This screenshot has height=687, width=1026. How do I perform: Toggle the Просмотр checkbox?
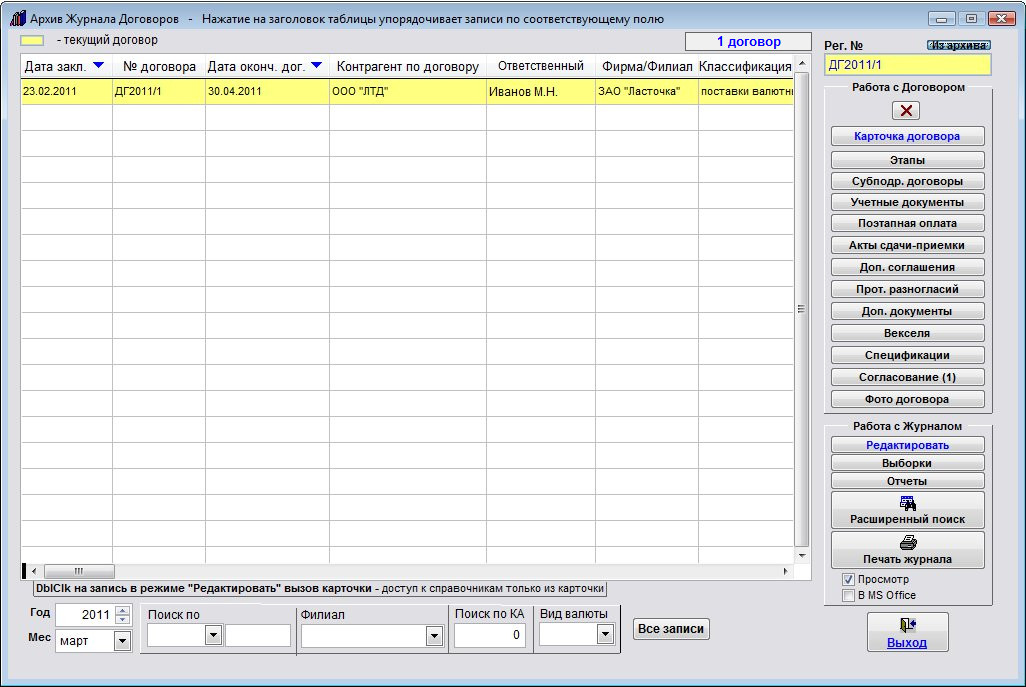[x=848, y=579]
